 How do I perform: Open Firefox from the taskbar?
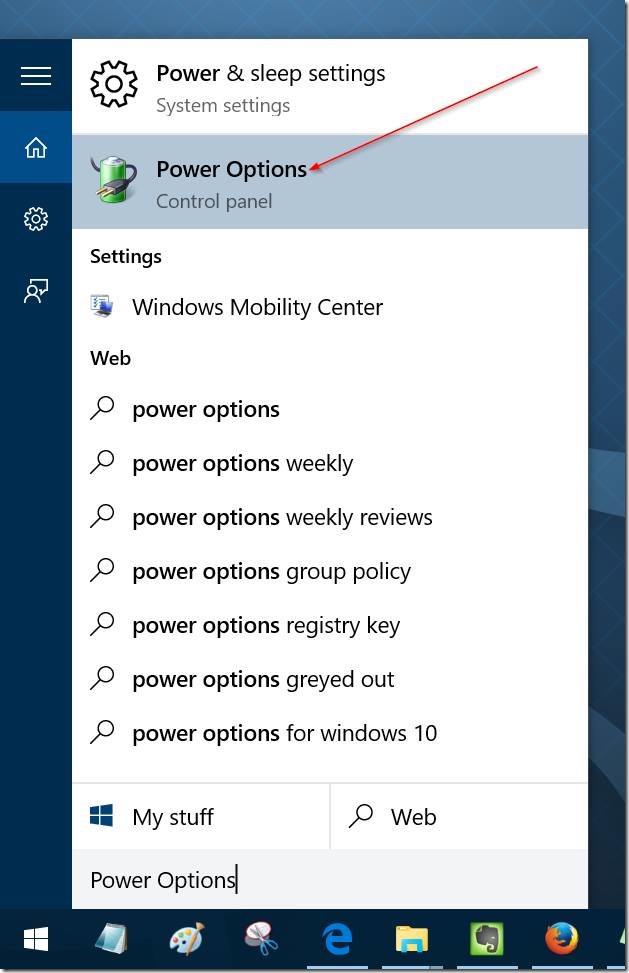[x=561, y=939]
